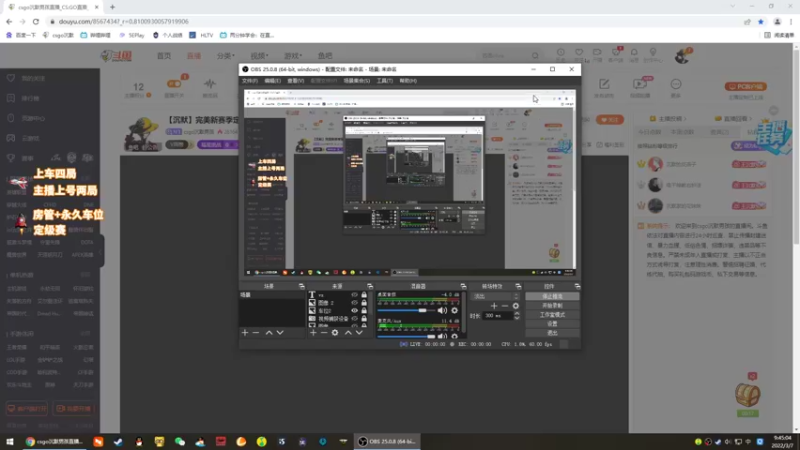
Task: Open OBS 帮助(H) menu
Action: pyautogui.click(x=408, y=81)
